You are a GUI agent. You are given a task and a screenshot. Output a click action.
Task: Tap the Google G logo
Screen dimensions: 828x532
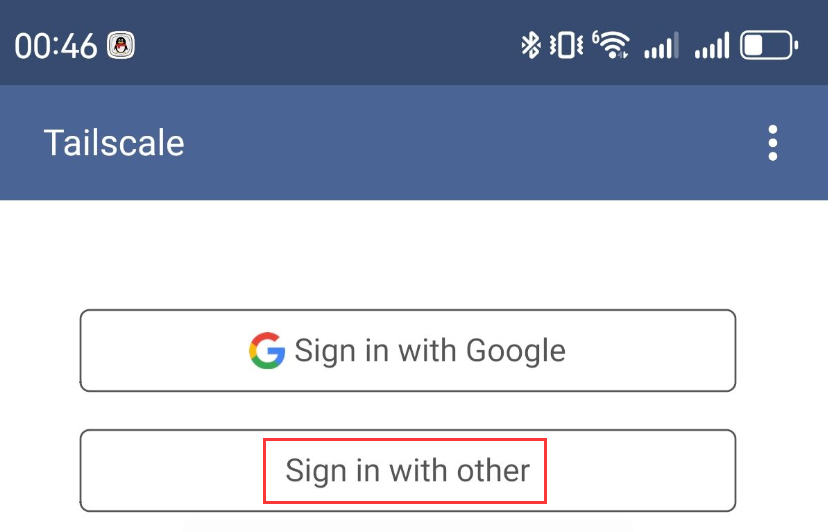tap(267, 350)
